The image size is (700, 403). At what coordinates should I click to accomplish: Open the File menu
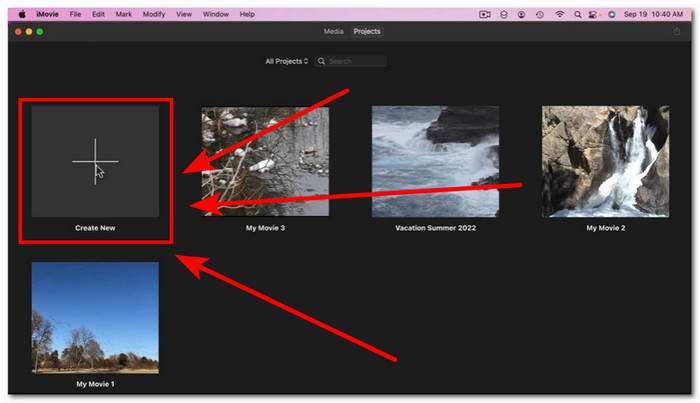point(75,14)
